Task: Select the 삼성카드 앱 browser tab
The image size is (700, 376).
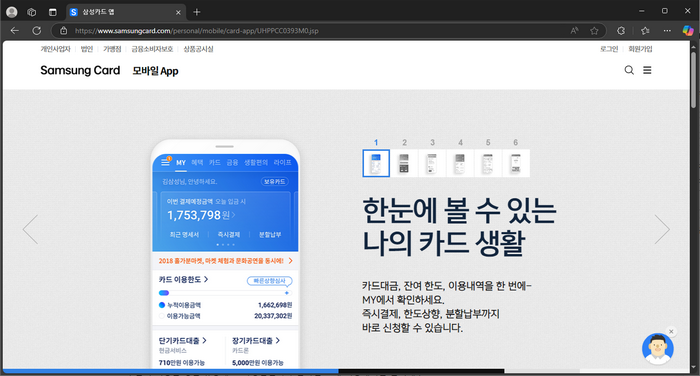Action: 125,12
